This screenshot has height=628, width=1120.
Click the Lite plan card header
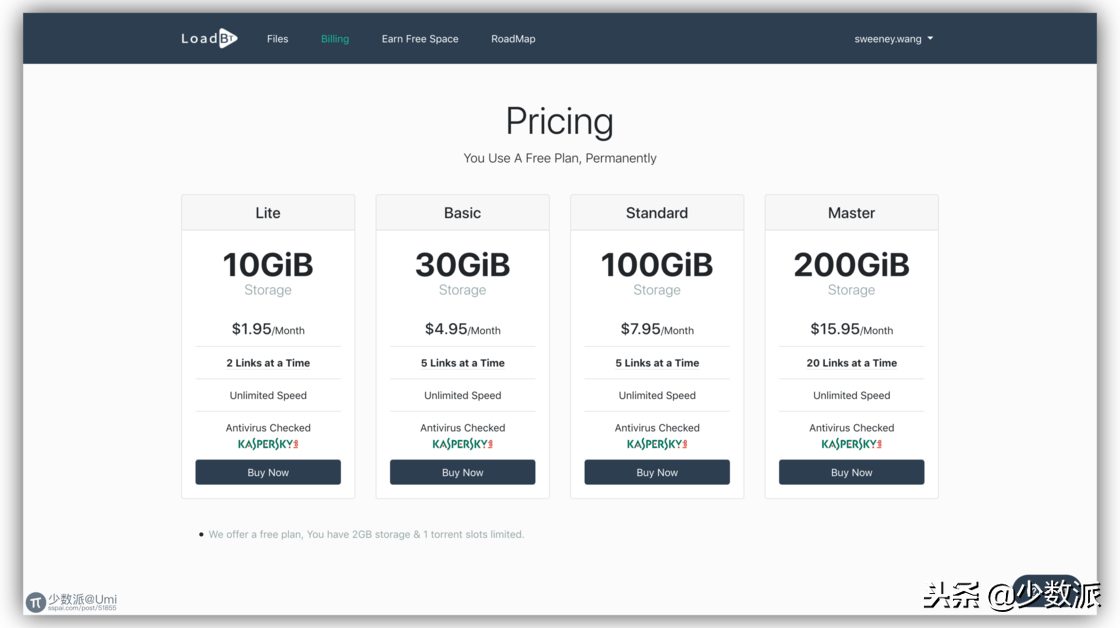point(268,213)
